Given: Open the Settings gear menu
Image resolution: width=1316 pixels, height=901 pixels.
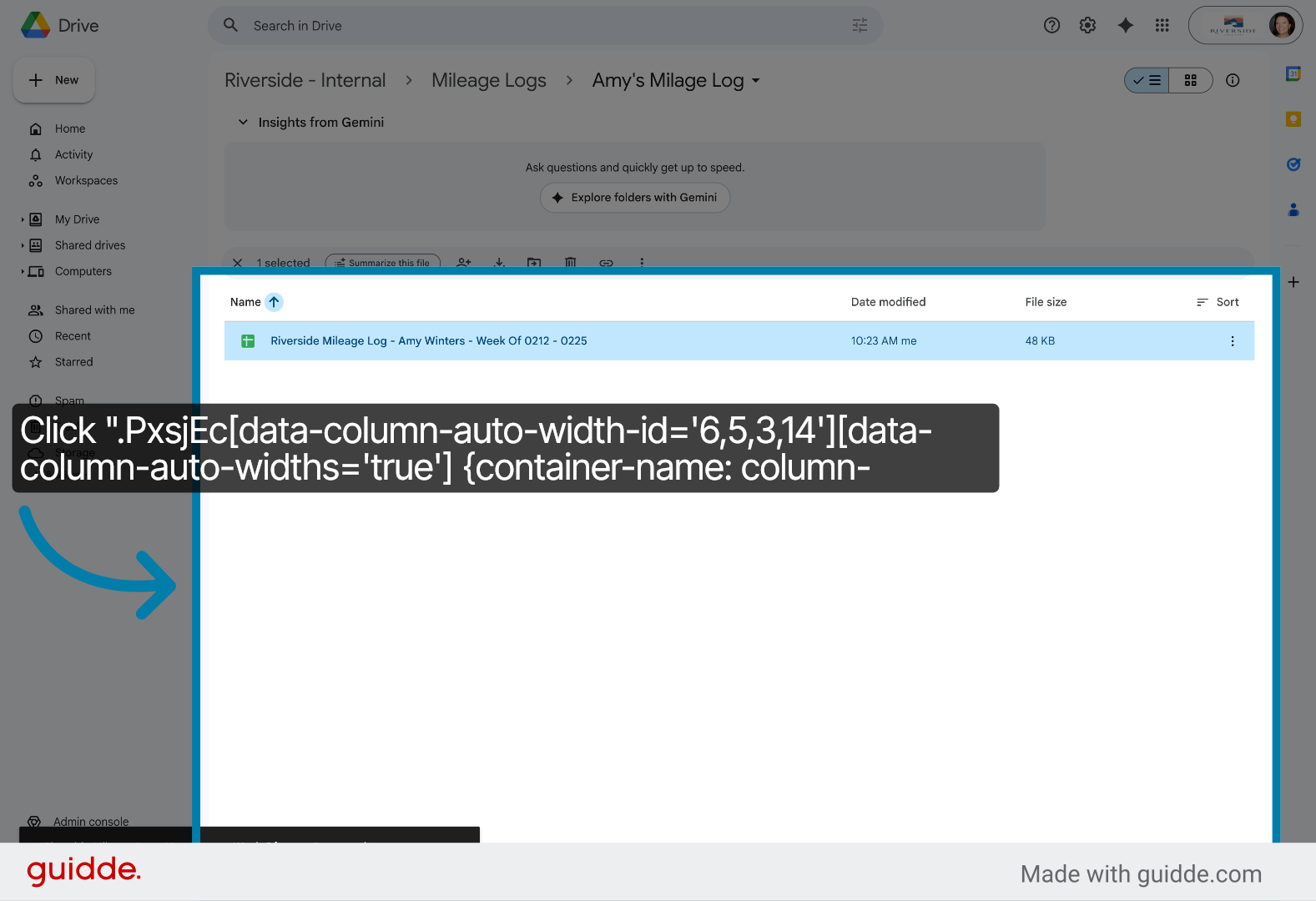Looking at the screenshot, I should click(x=1087, y=25).
